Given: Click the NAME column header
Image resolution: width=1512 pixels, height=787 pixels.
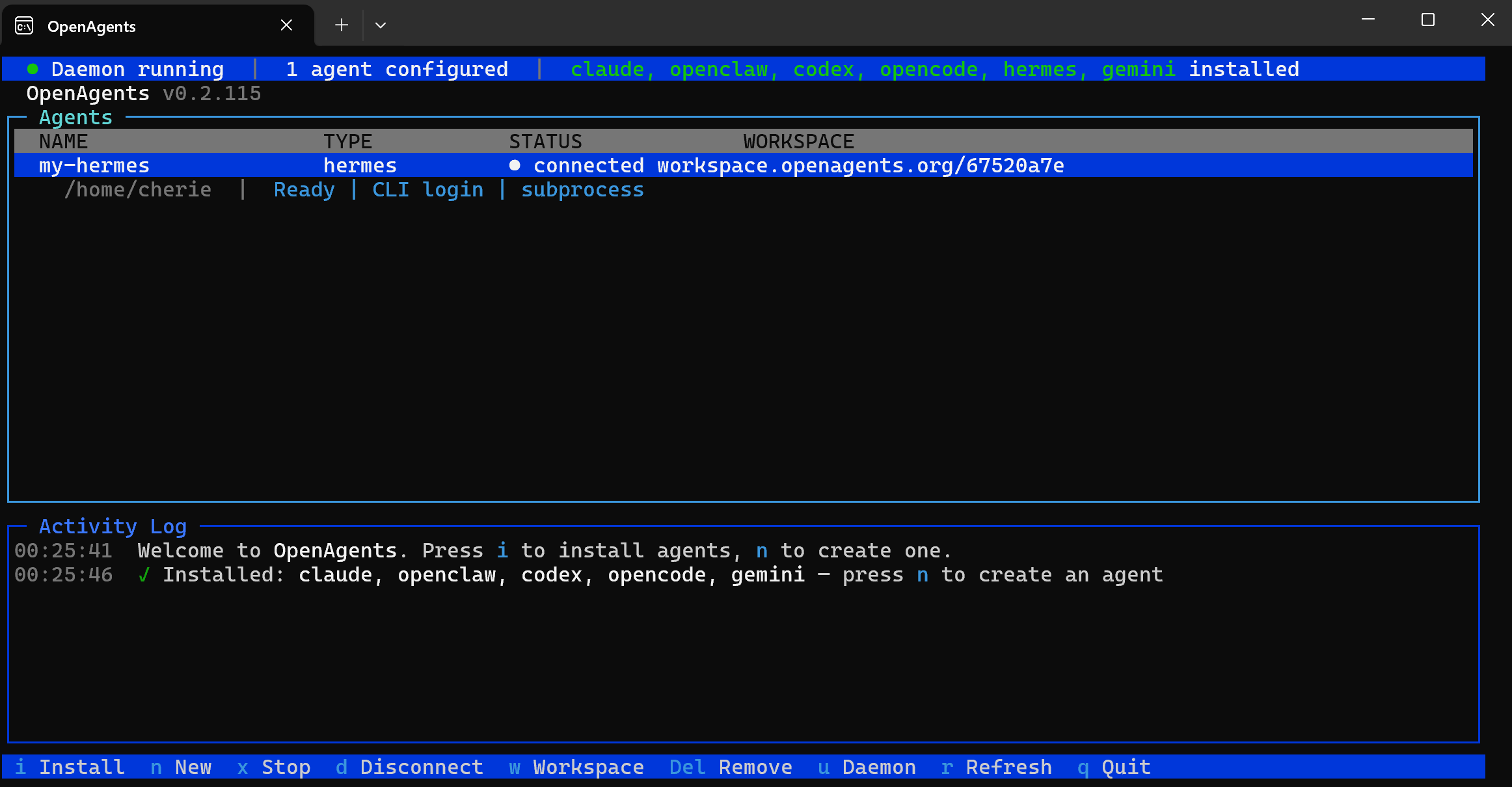Looking at the screenshot, I should click(x=63, y=141).
